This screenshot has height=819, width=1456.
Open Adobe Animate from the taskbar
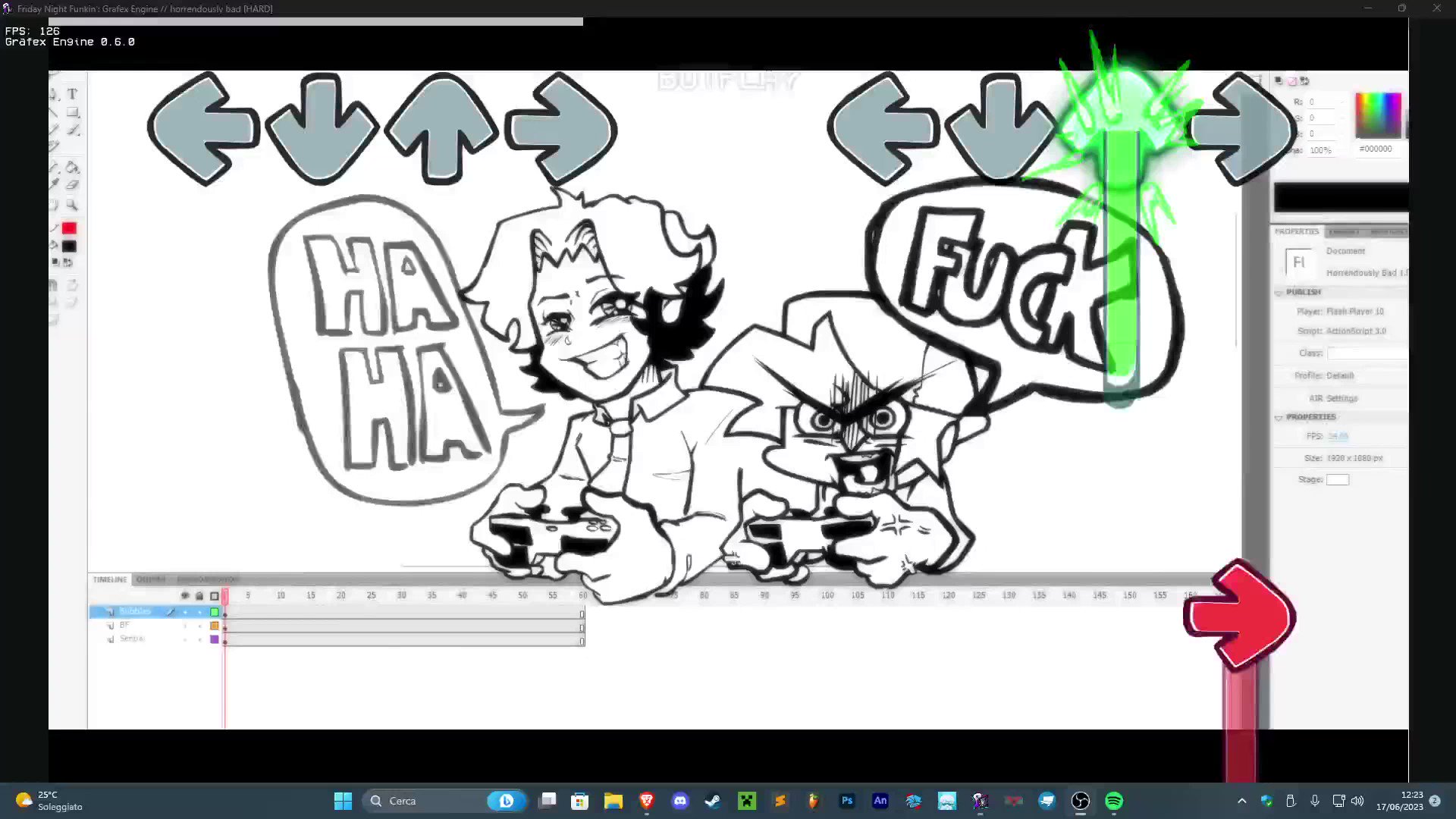coord(880,801)
